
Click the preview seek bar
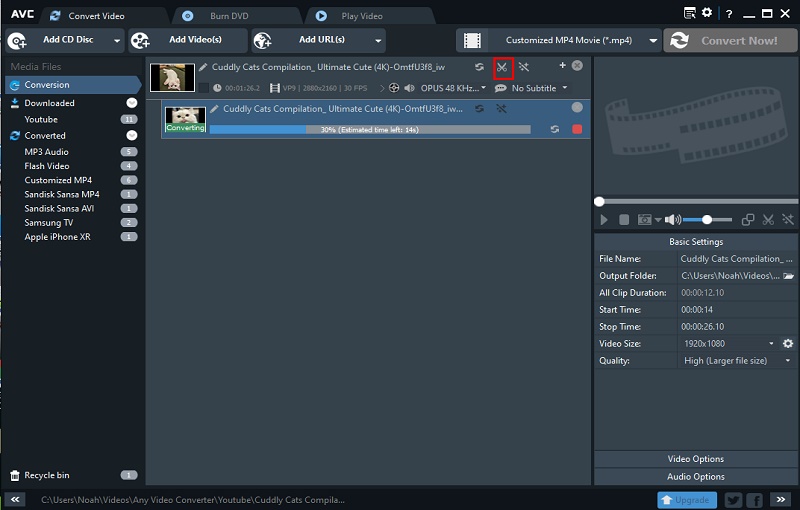click(x=696, y=201)
